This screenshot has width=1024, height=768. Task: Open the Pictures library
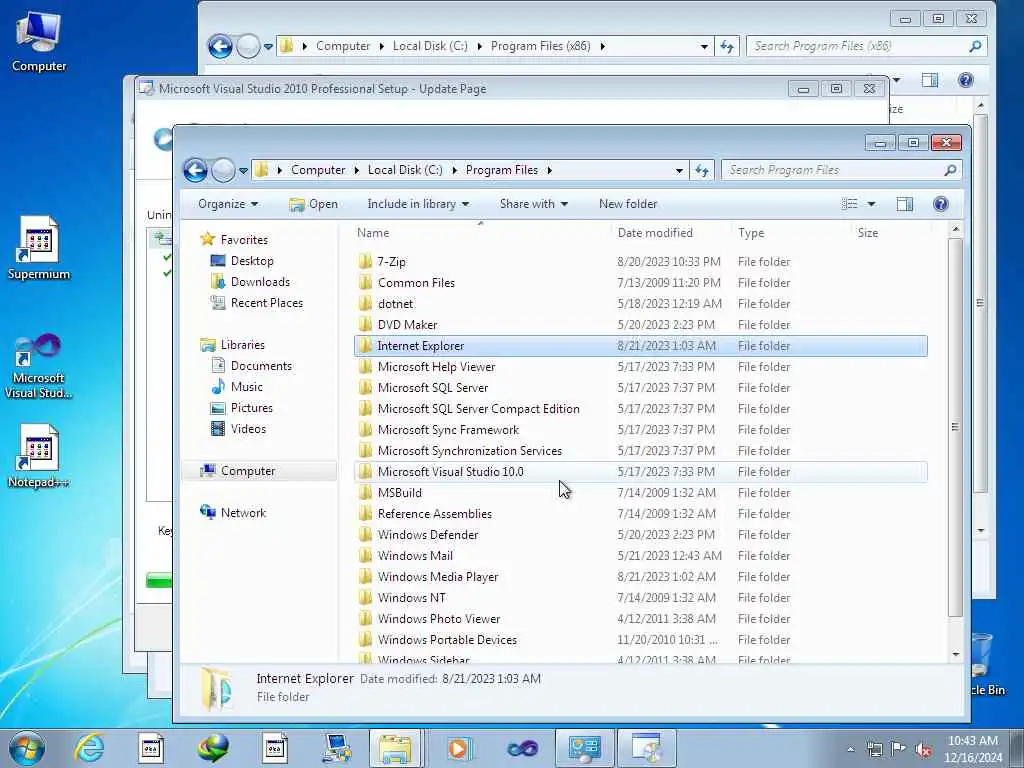pos(251,408)
